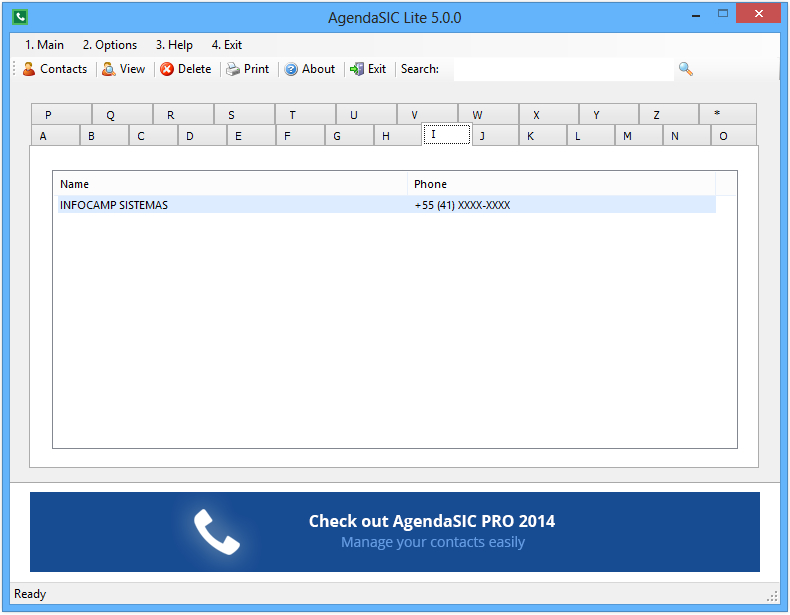Switch to the D tab
Viewport: 790px width, 615px height.
202,135
